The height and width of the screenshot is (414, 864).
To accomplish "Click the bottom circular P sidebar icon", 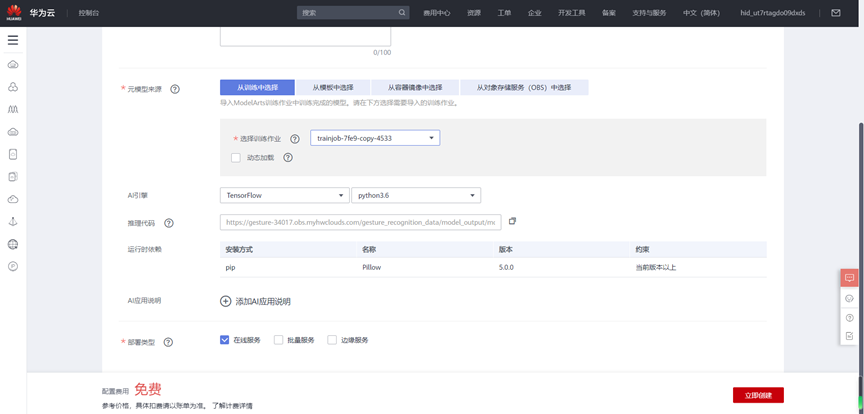I will (13, 266).
